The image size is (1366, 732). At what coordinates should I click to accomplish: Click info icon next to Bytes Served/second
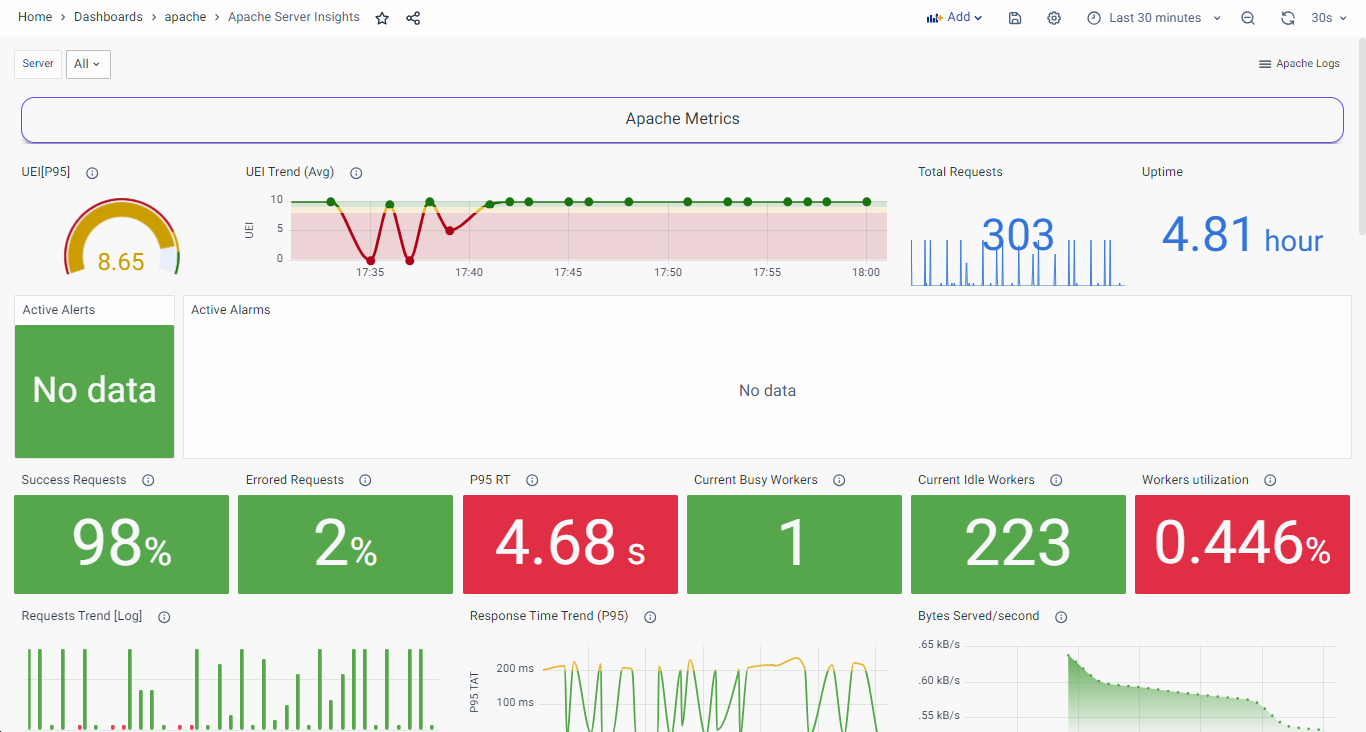coord(1061,617)
